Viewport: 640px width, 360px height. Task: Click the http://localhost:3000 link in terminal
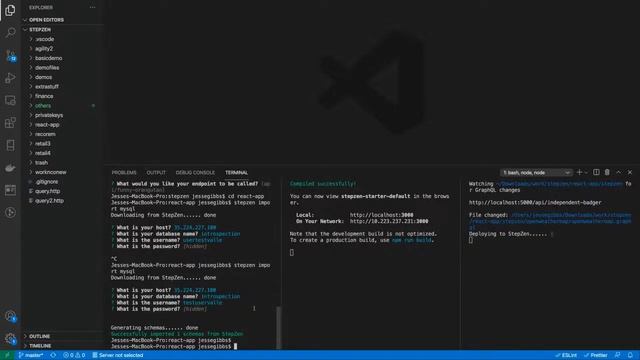pos(381,215)
